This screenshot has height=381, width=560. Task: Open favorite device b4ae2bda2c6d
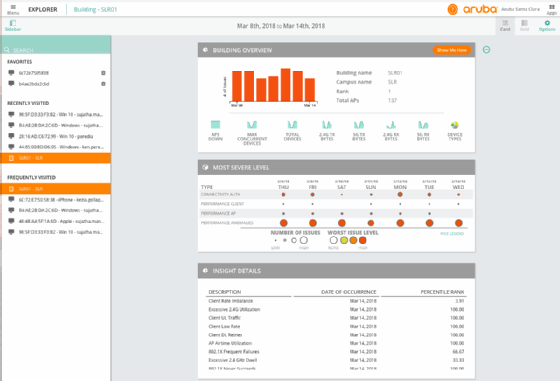point(34,84)
